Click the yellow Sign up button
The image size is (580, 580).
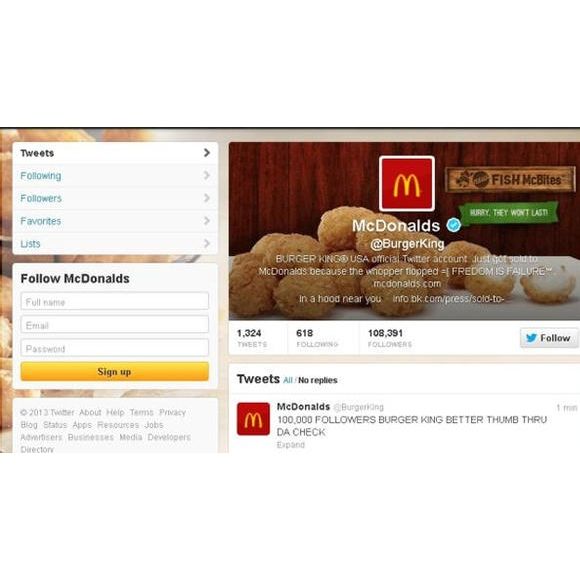click(x=115, y=371)
